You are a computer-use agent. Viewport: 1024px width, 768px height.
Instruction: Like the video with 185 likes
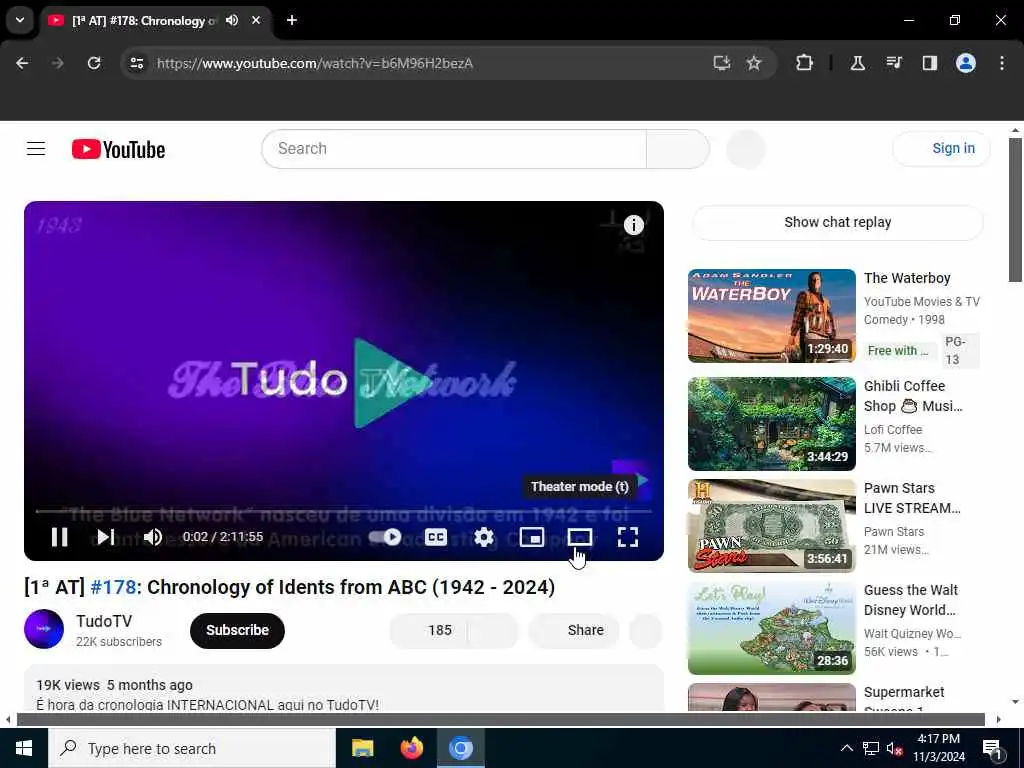tap(428, 630)
